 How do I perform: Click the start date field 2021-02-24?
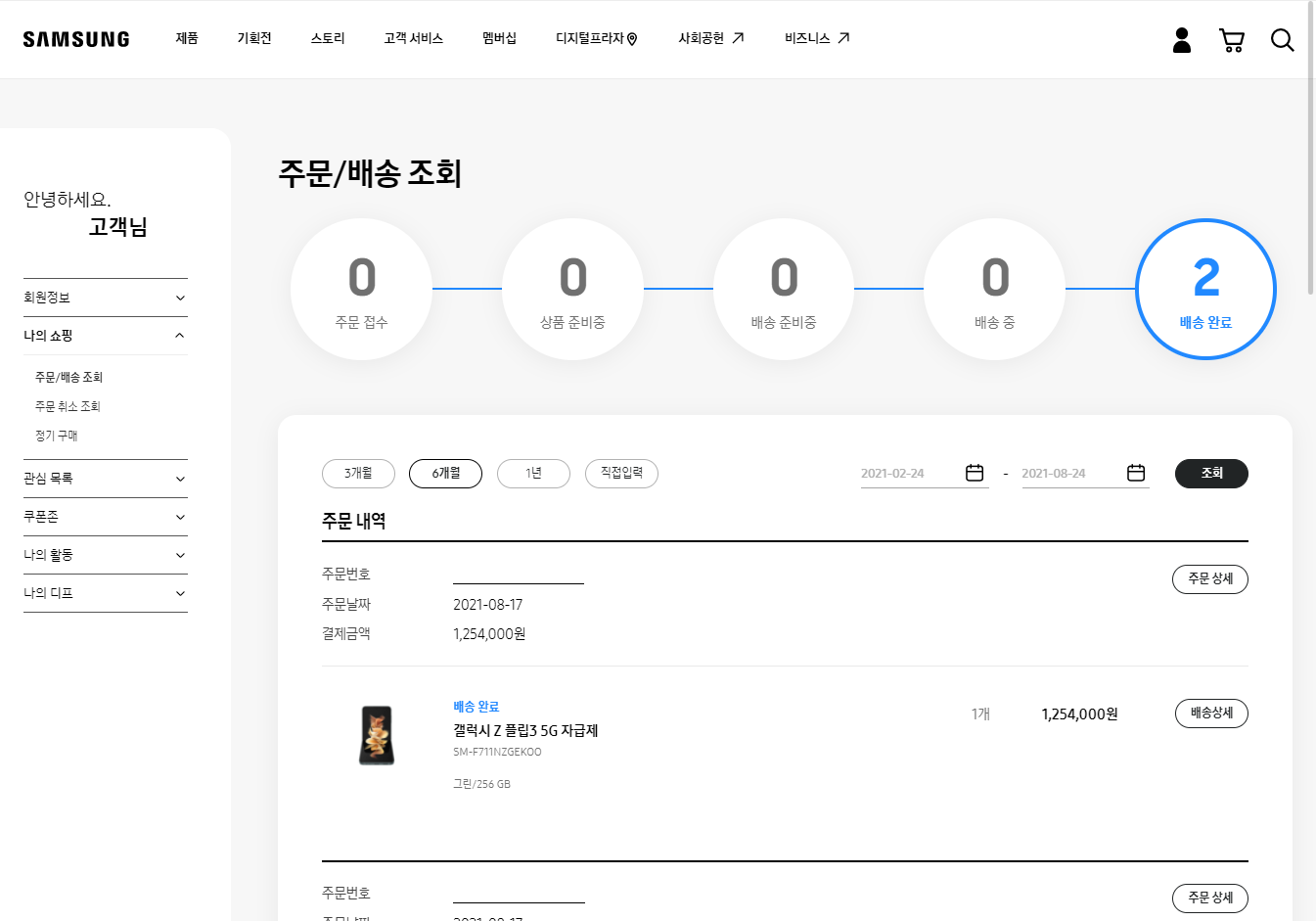[x=925, y=474]
